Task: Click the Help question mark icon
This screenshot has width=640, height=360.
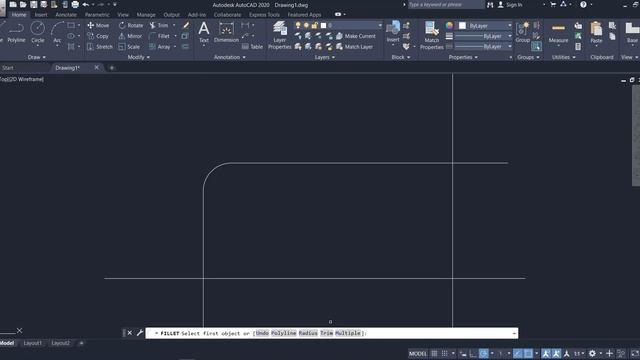Action: click(x=583, y=4)
